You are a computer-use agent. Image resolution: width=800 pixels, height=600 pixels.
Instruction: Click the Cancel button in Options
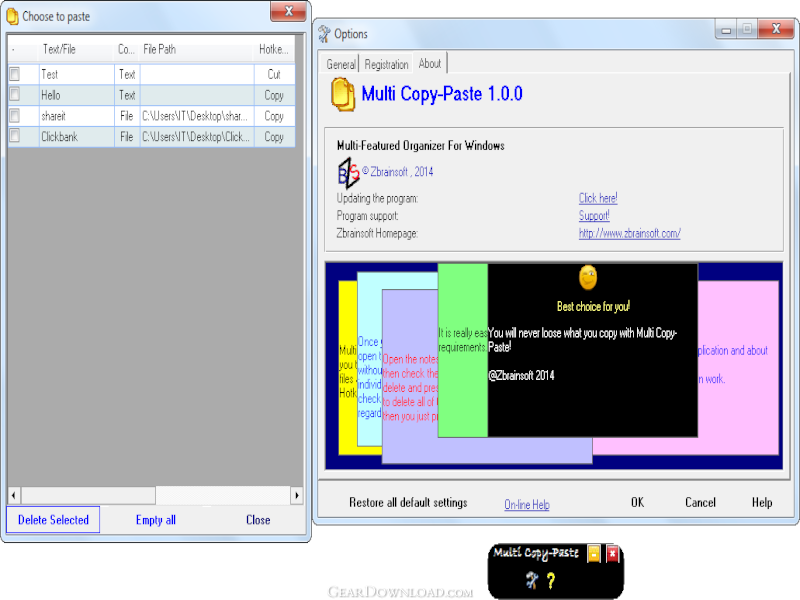700,503
